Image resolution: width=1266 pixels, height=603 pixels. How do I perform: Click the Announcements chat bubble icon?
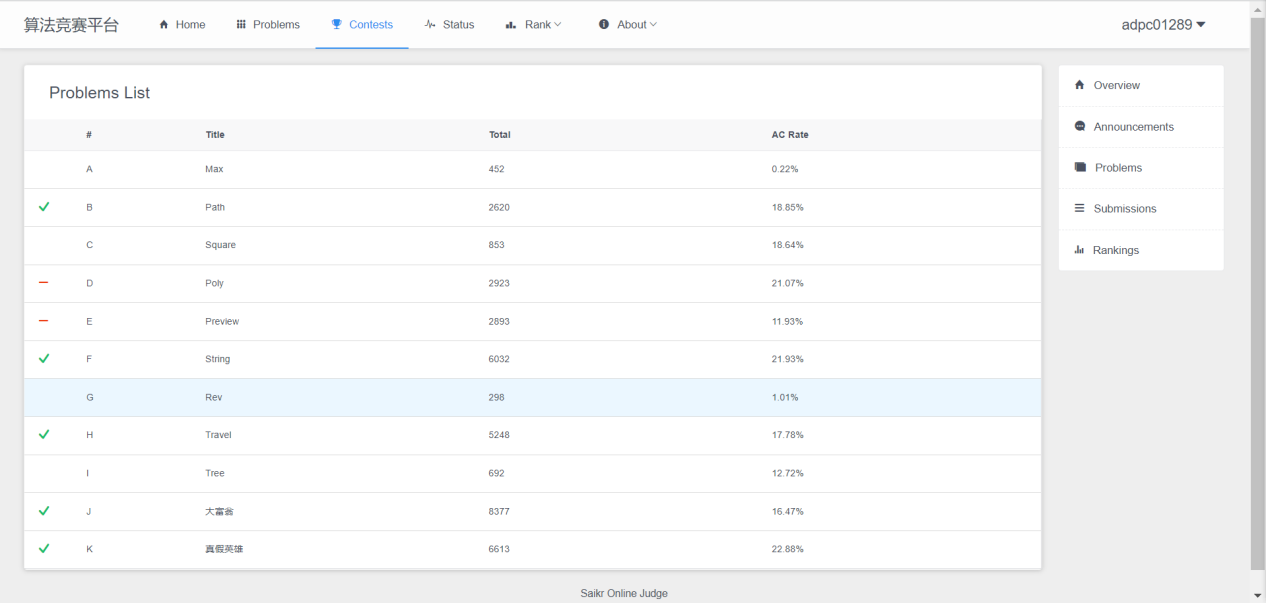click(1079, 127)
